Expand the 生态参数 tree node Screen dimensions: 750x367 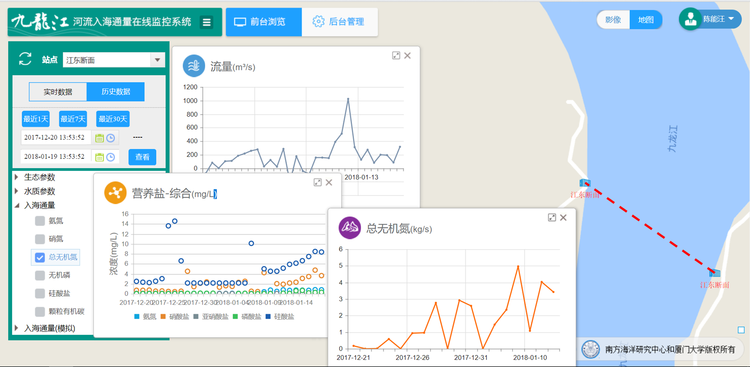click(17, 177)
